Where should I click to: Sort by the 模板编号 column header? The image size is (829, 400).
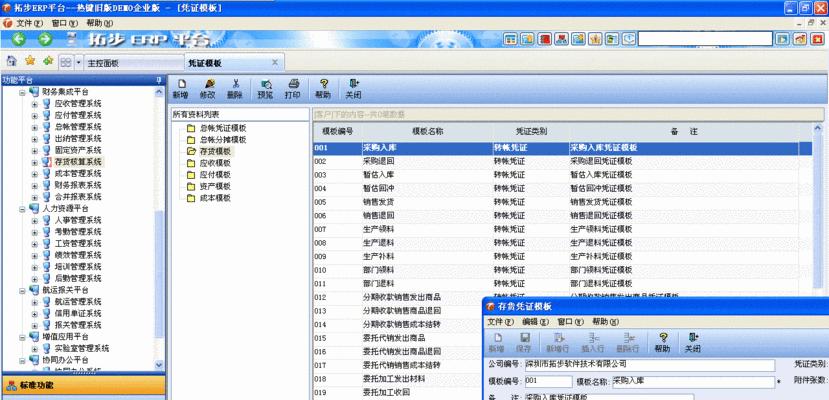tap(337, 132)
